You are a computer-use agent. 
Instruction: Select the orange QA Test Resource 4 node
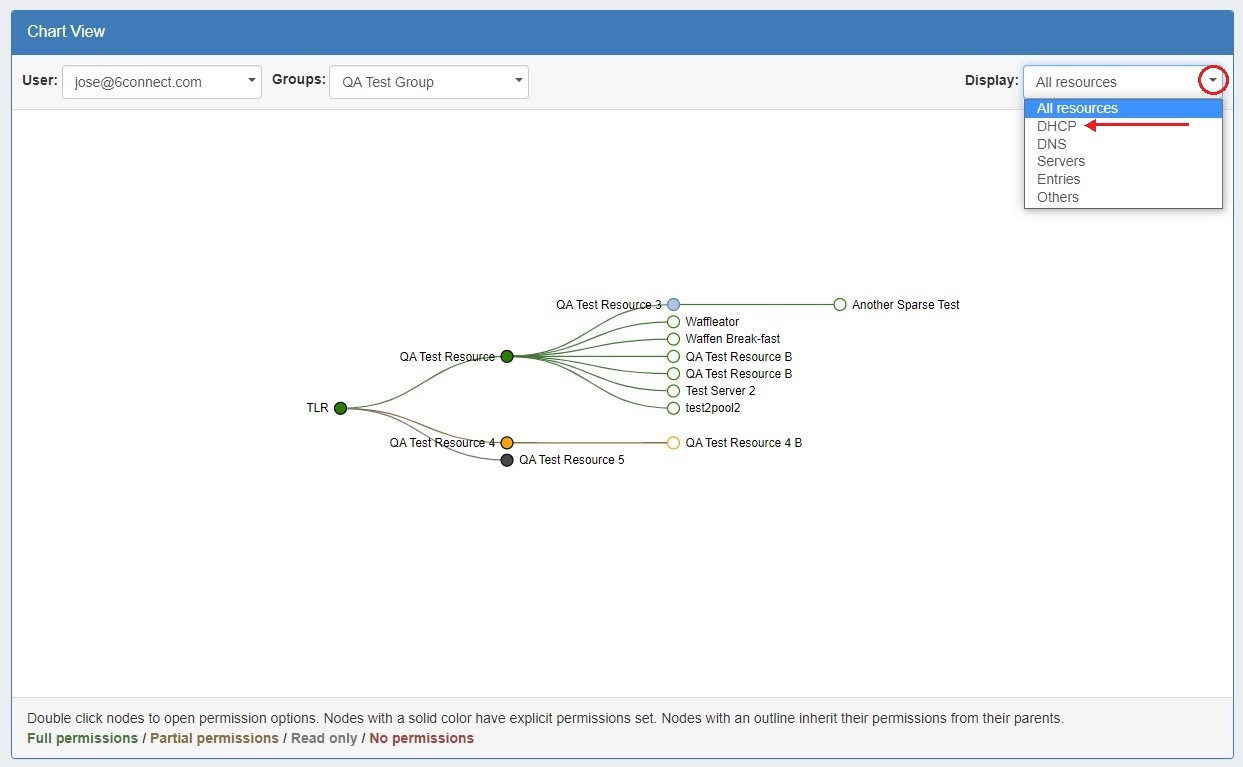click(507, 442)
